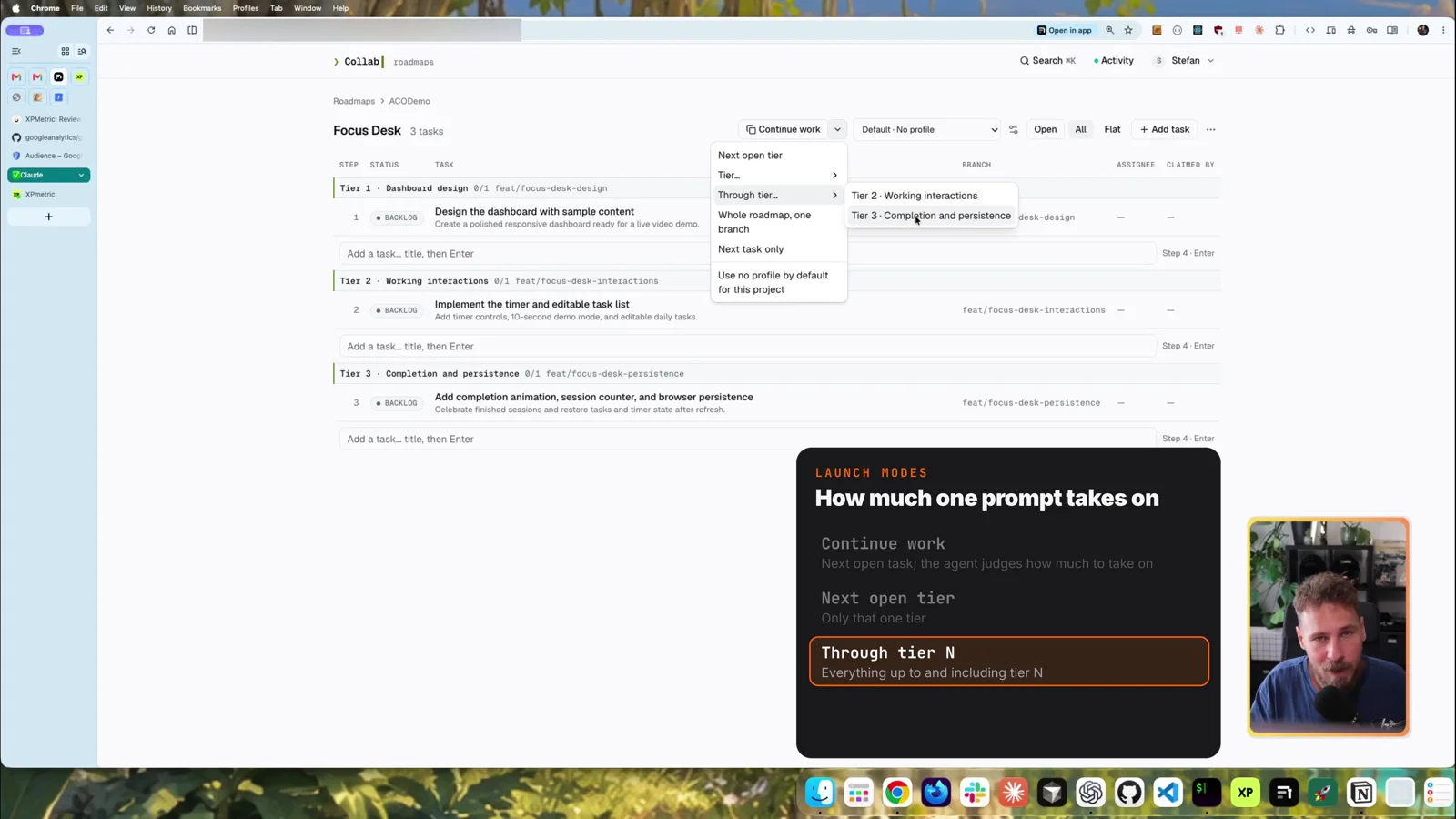Choose Next open tier
Viewport: 1456px width, 819px height.
coord(778,155)
